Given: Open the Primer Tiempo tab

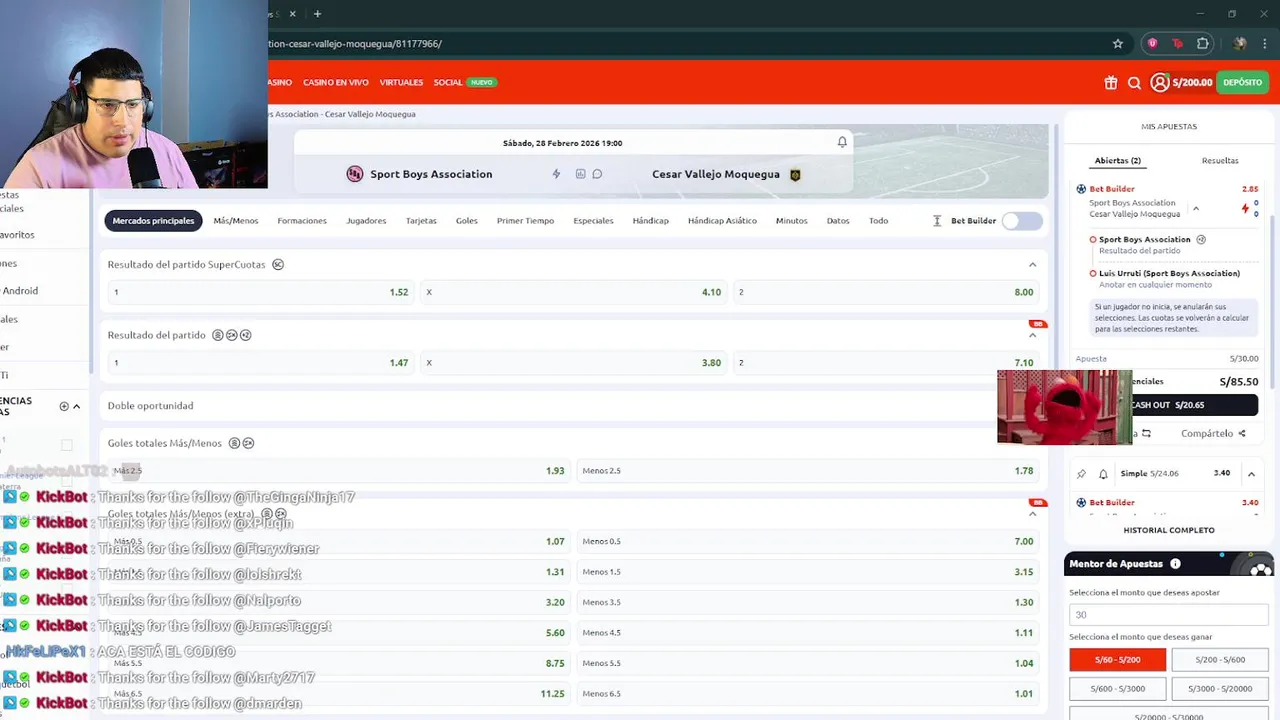Looking at the screenshot, I should point(525,221).
